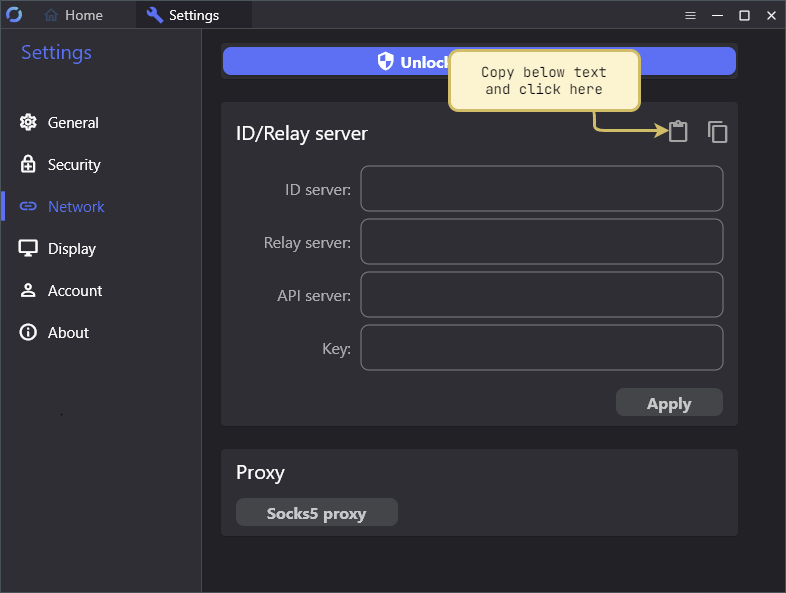Click the Key input field

(x=541, y=347)
